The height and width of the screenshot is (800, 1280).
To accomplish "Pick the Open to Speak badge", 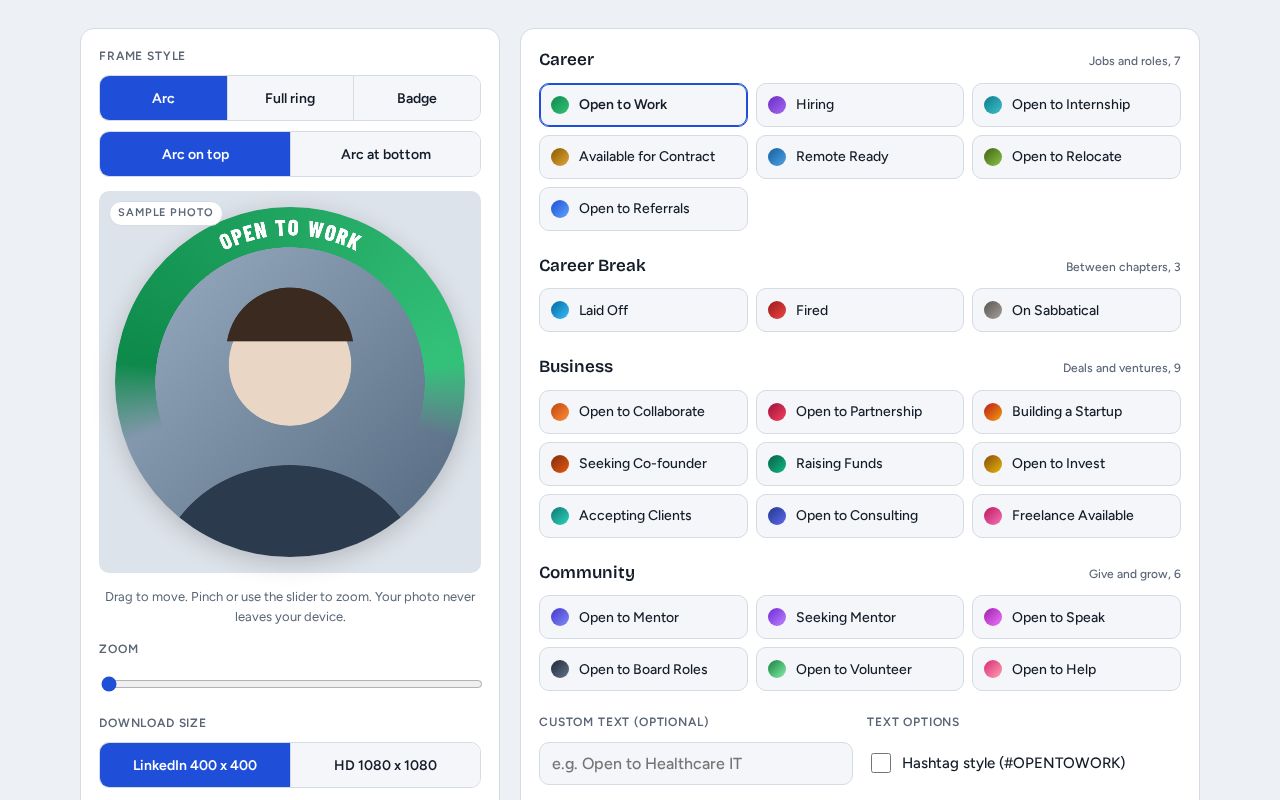I will (1076, 617).
